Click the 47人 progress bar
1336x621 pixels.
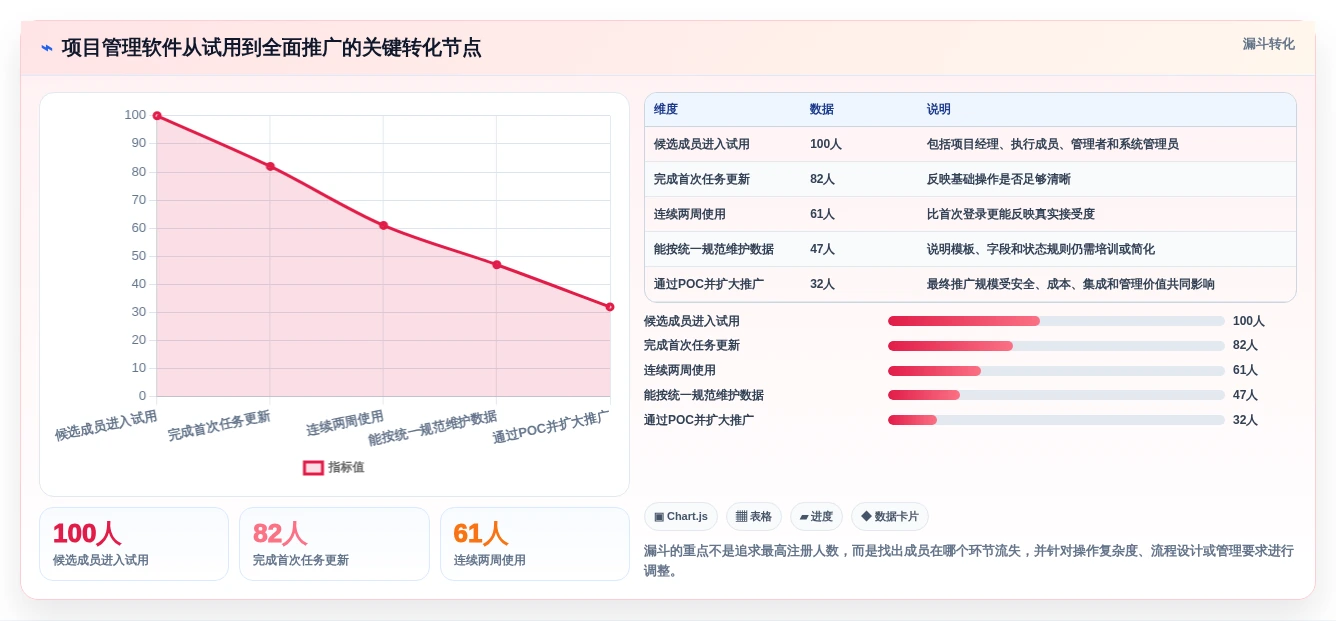(1056, 395)
